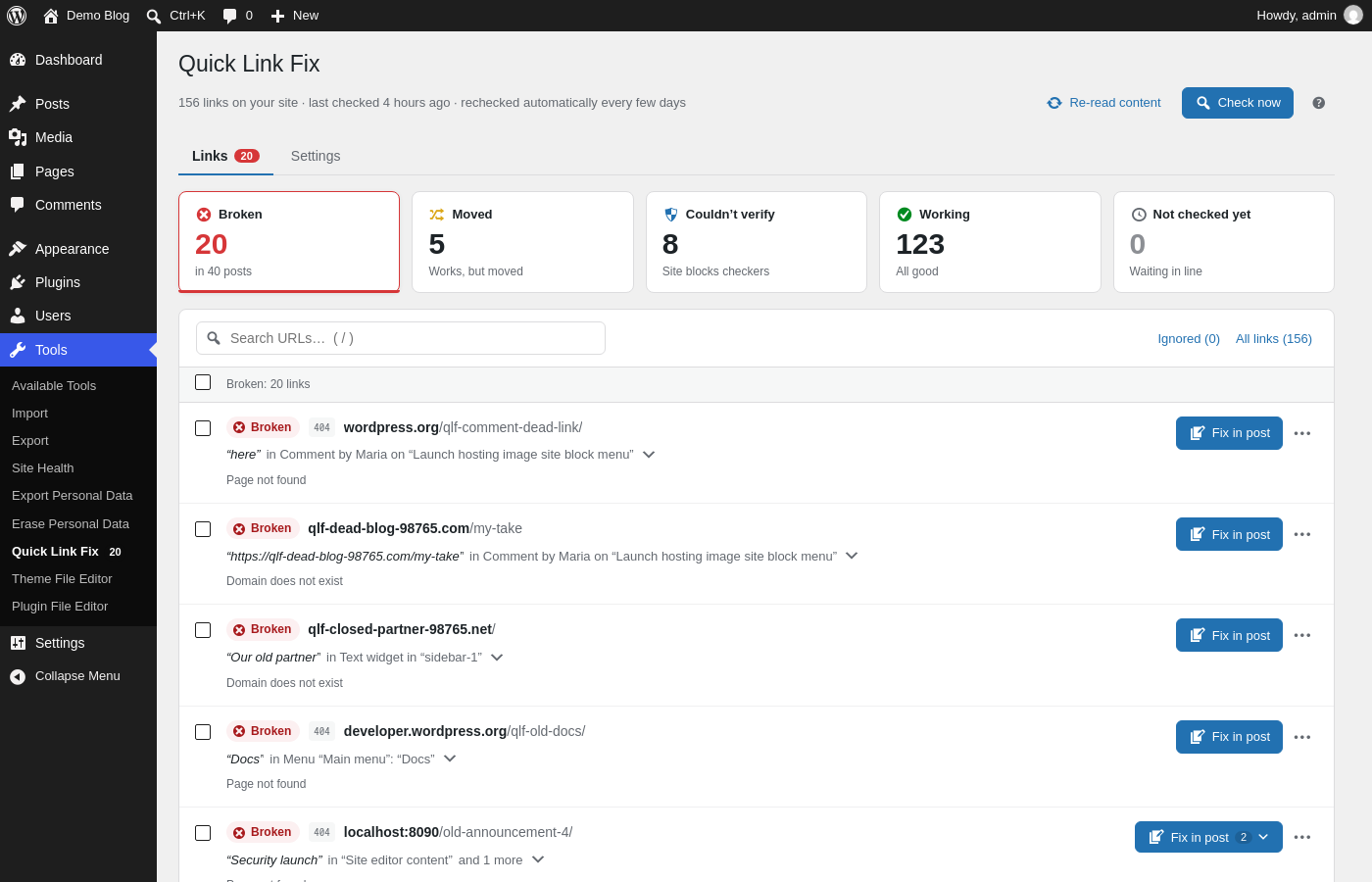Expand details for the qlf-dead-blog my-take location

(x=852, y=556)
